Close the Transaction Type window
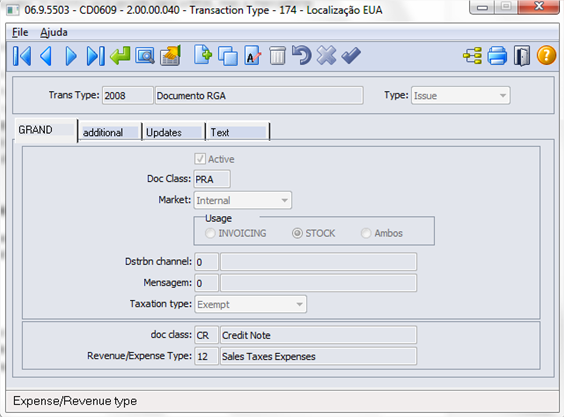 pyautogui.click(x=539, y=7)
